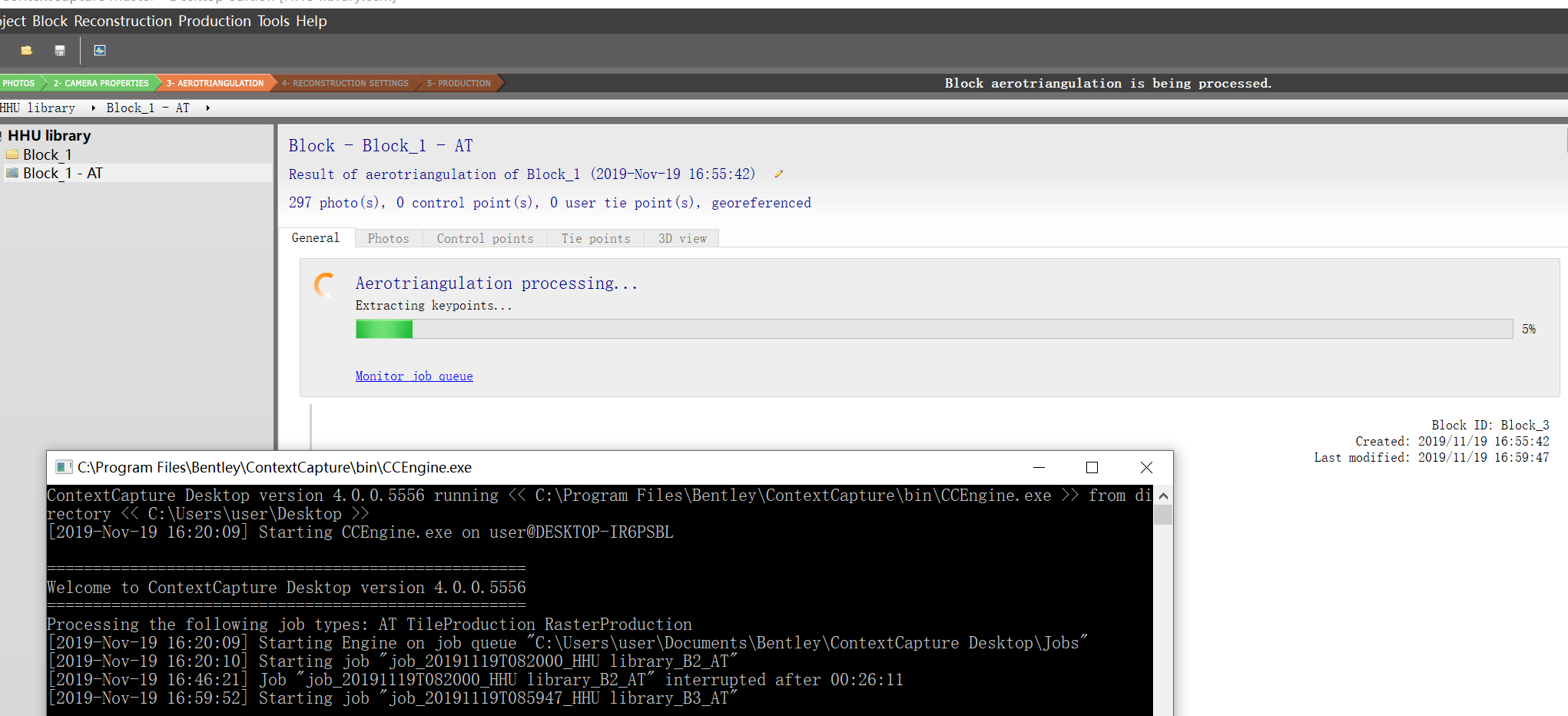Open the Block menu
This screenshot has width=1568, height=716.
point(50,21)
